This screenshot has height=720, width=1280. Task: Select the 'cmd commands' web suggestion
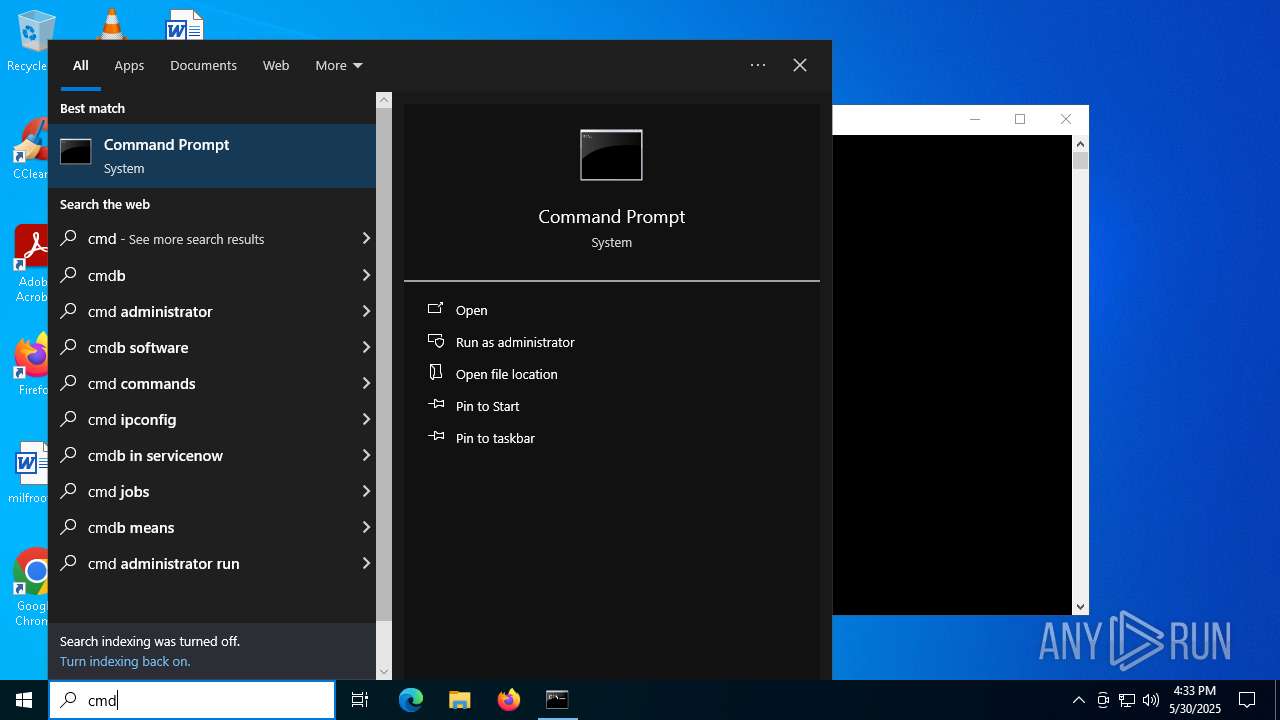pyautogui.click(x=212, y=383)
